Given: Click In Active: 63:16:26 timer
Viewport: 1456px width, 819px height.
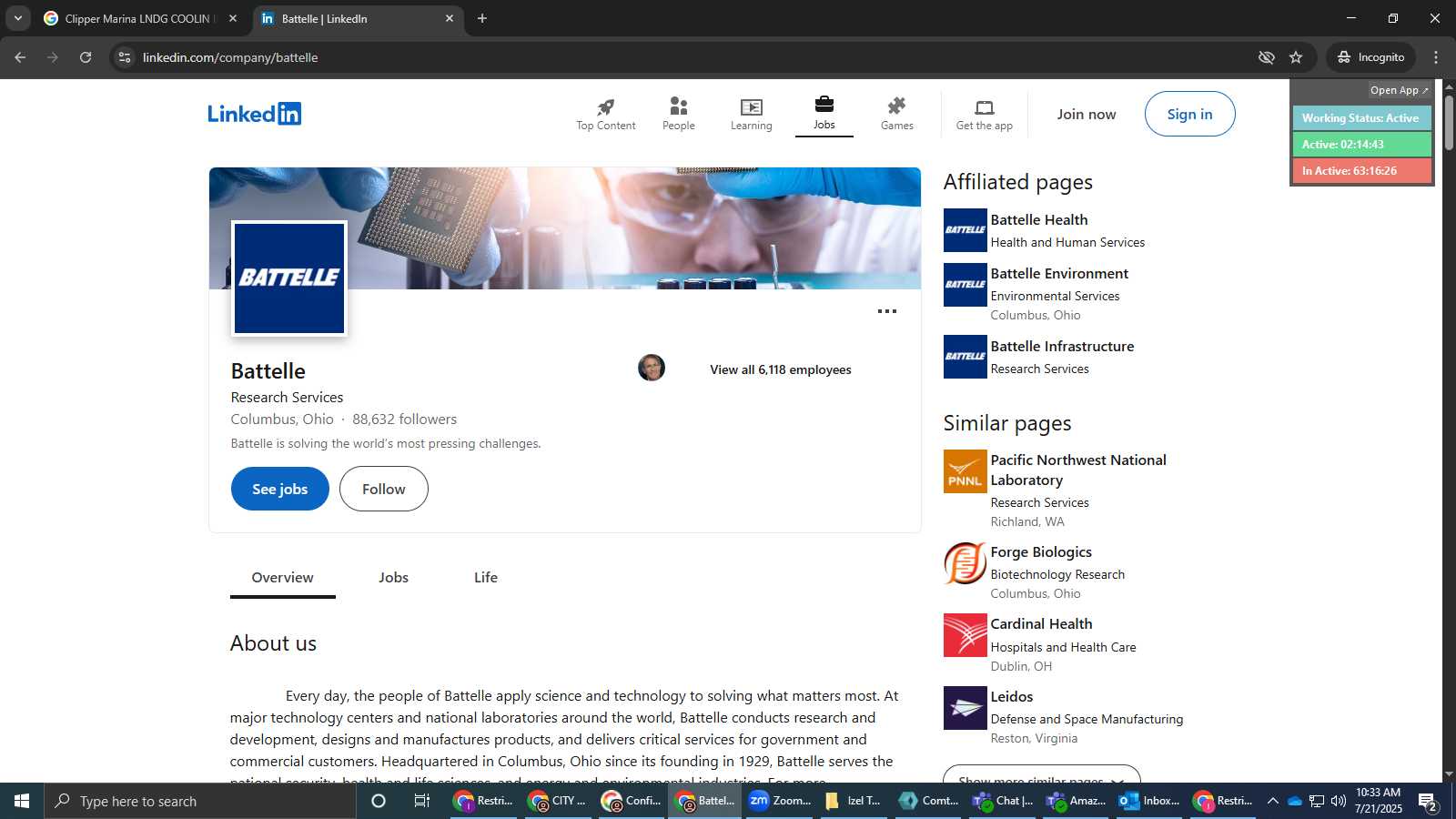Looking at the screenshot, I should 1361,171.
